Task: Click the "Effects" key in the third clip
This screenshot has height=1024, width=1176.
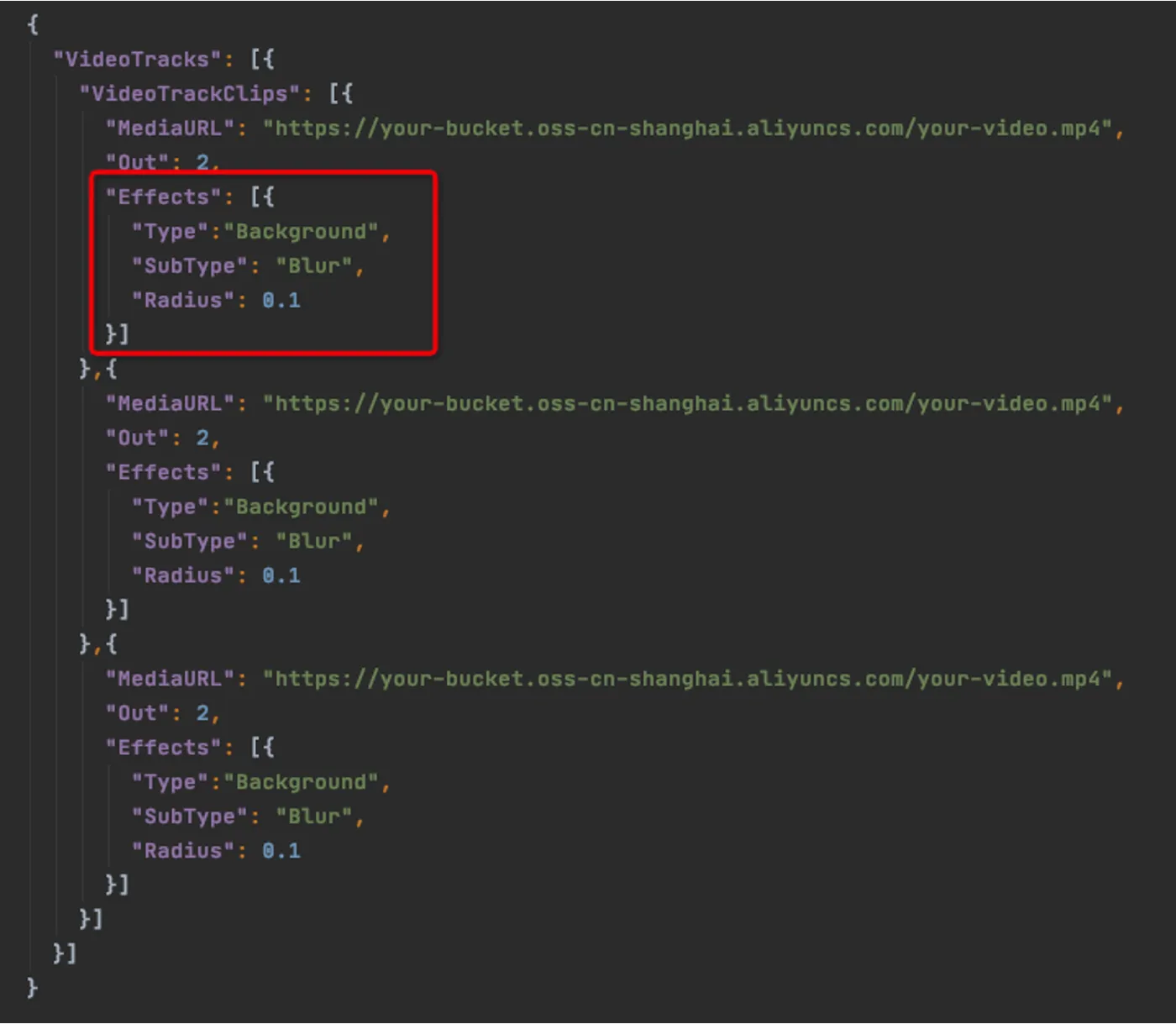Action: coord(163,748)
